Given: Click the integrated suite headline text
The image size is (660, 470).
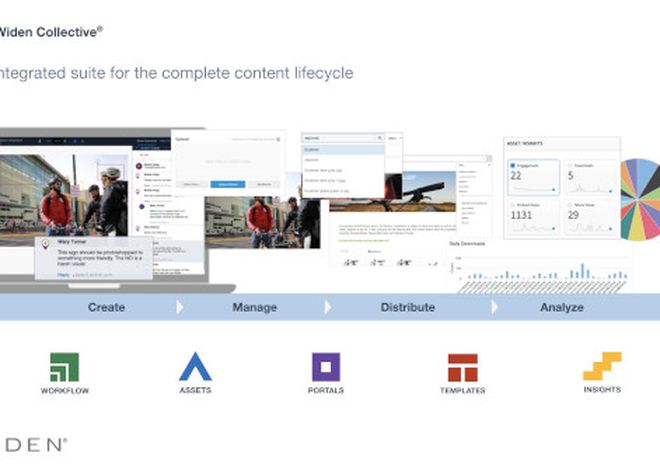Looking at the screenshot, I should [176, 73].
